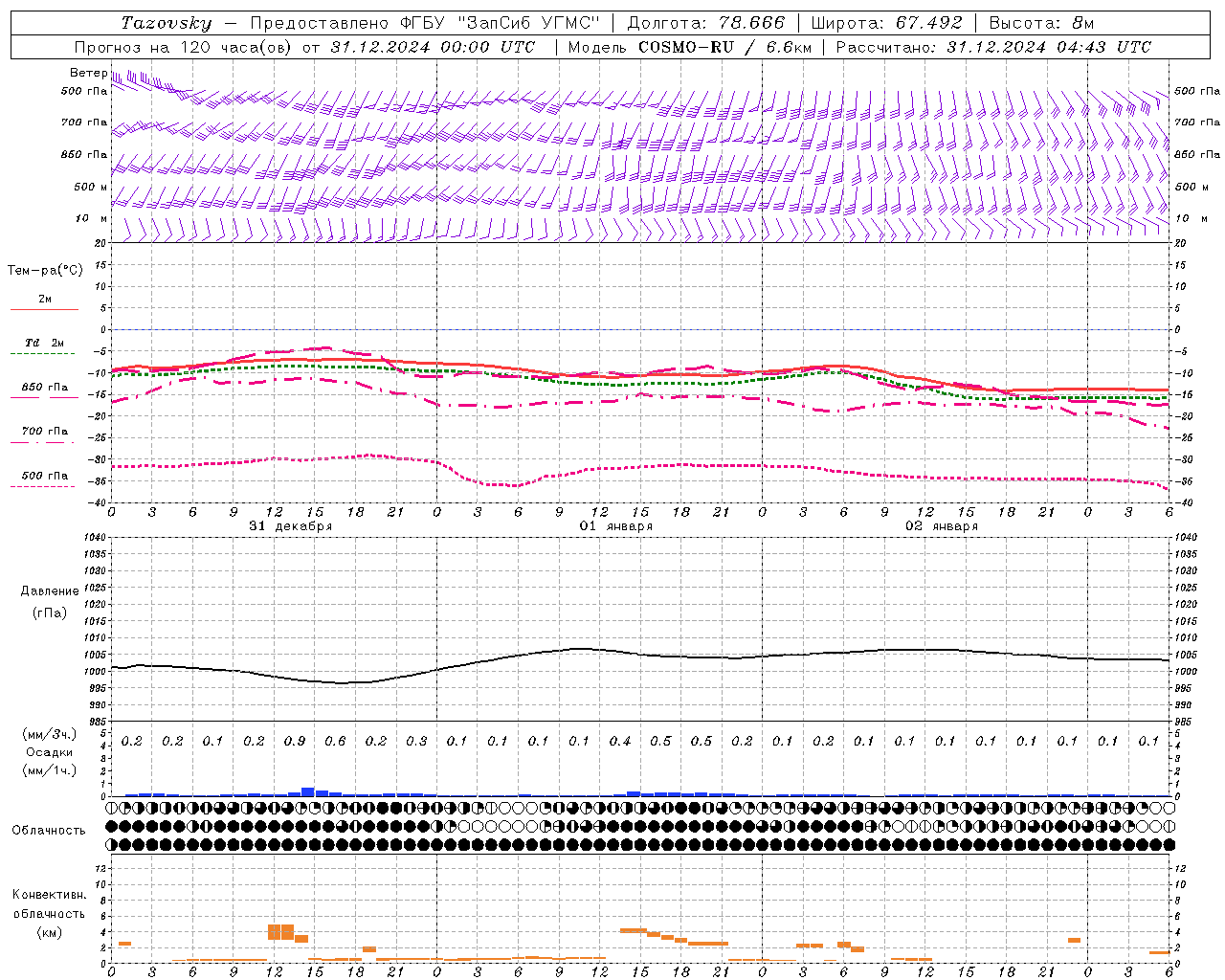The image size is (1225, 980).
Task: Click the date label 01 января
Action: [x=616, y=526]
